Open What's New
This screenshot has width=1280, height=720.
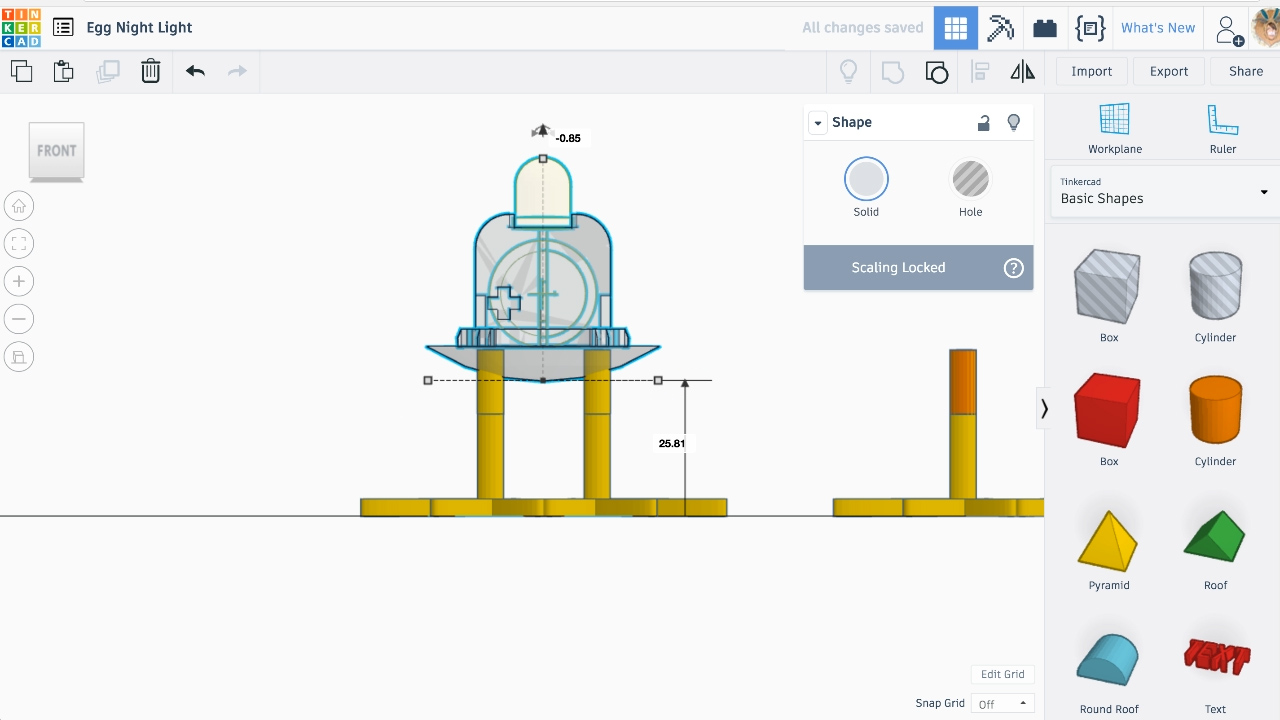click(x=1157, y=28)
